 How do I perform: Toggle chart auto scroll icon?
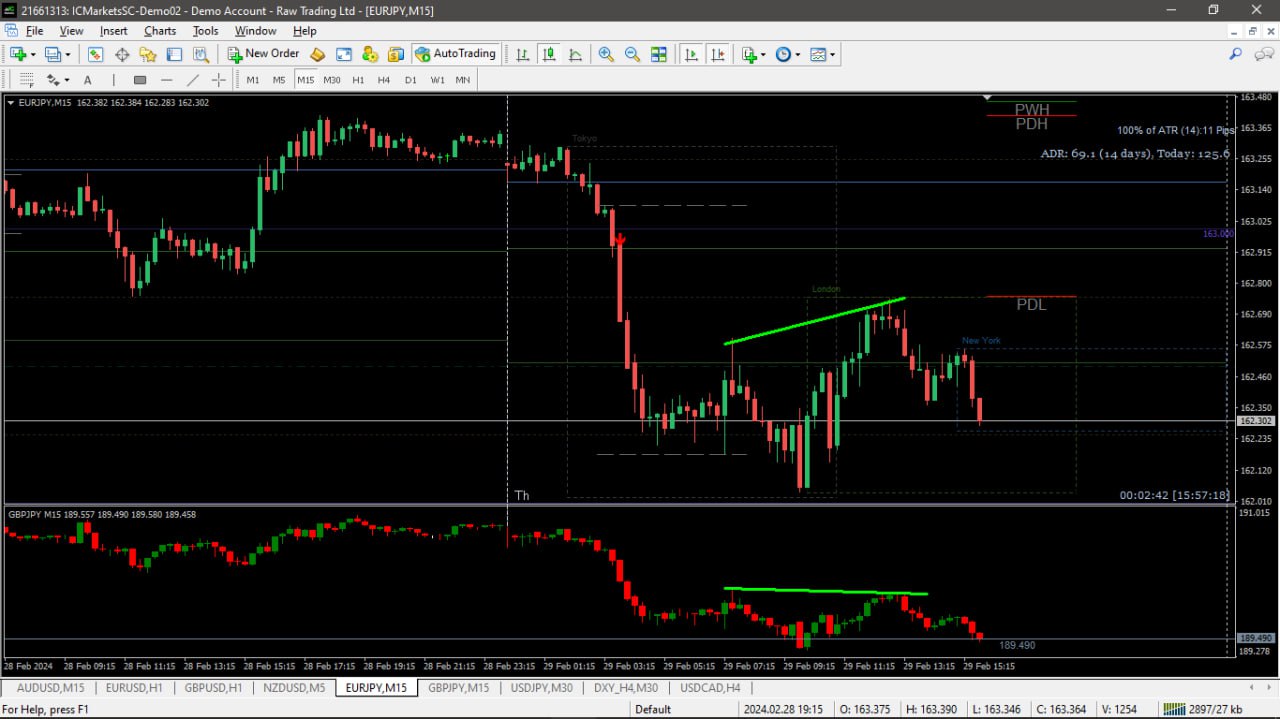coord(691,54)
